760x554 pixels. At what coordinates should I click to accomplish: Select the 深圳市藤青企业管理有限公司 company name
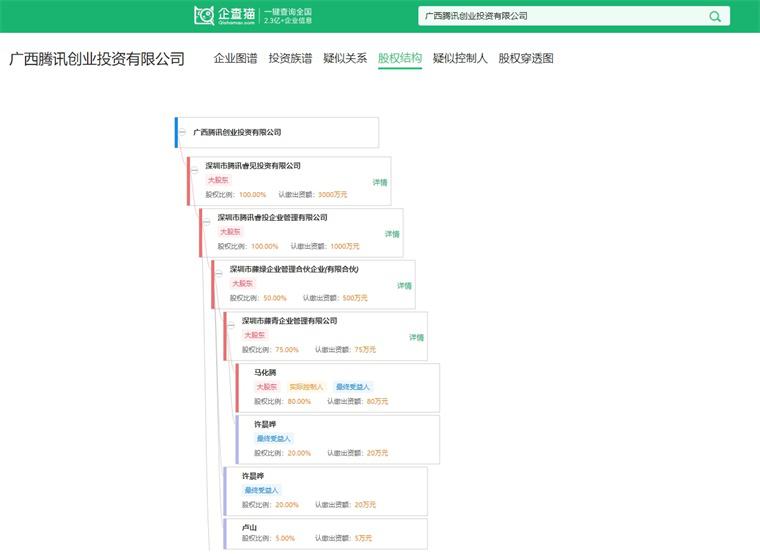(289, 321)
